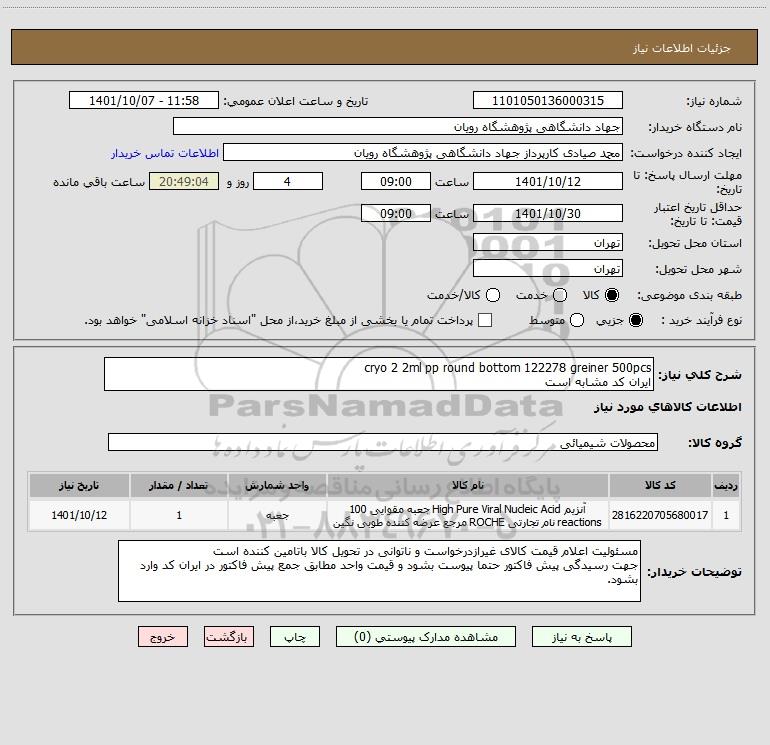This screenshot has width=770, height=745.
Task: Click the بازگشت back button
Action: tap(229, 637)
